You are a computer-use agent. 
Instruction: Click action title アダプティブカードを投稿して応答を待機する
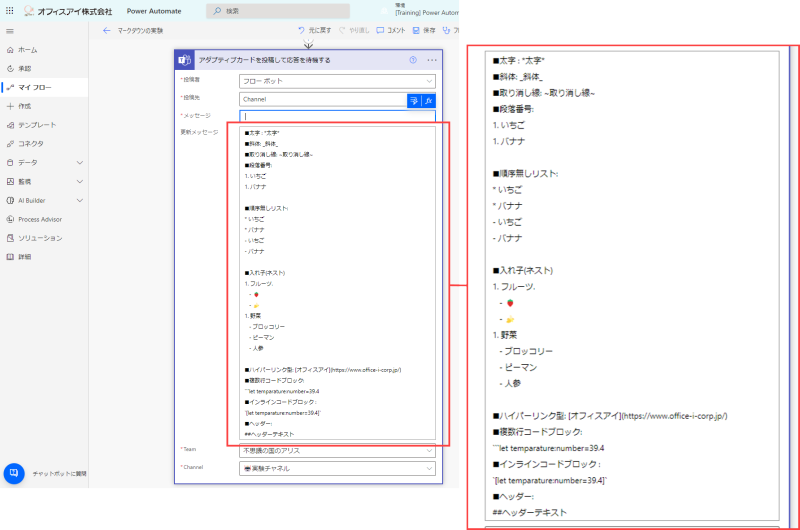pyautogui.click(x=264, y=60)
